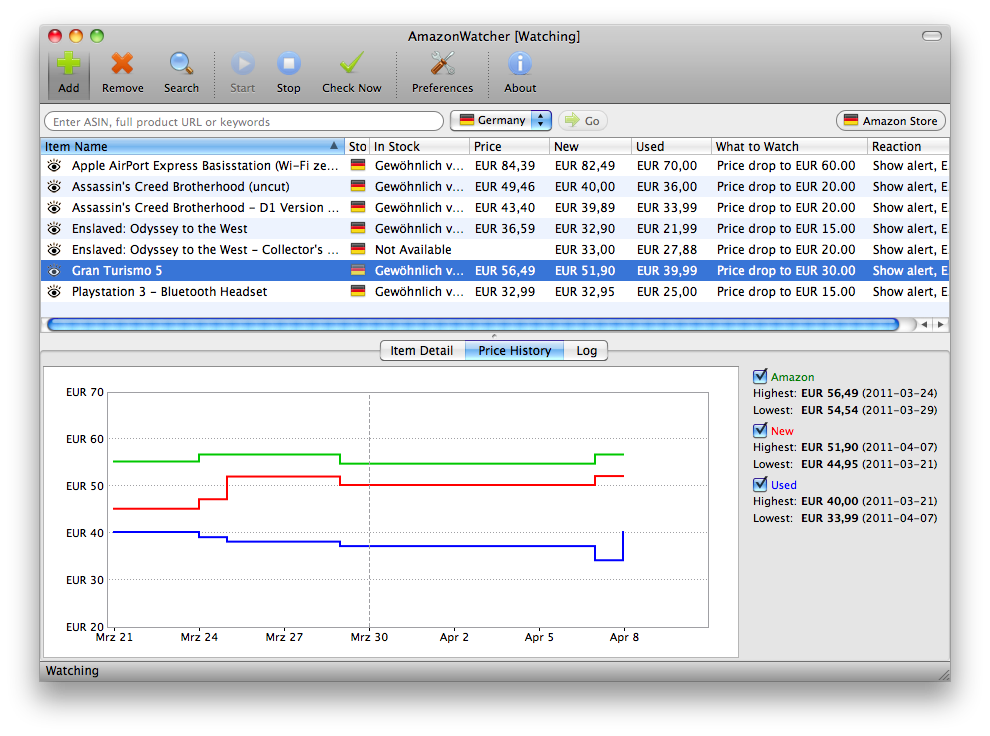Select Enslaved: Odyssey to the West row
This screenshot has height=736, width=990.
pos(494,229)
